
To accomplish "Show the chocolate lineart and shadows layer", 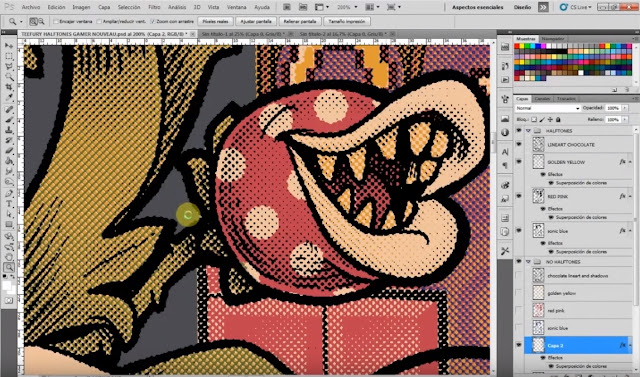I will 519,275.
